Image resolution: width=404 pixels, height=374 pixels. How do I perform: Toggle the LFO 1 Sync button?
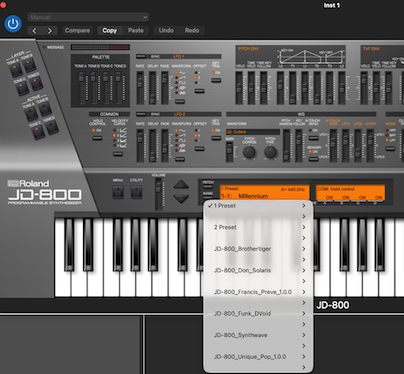coord(141,57)
